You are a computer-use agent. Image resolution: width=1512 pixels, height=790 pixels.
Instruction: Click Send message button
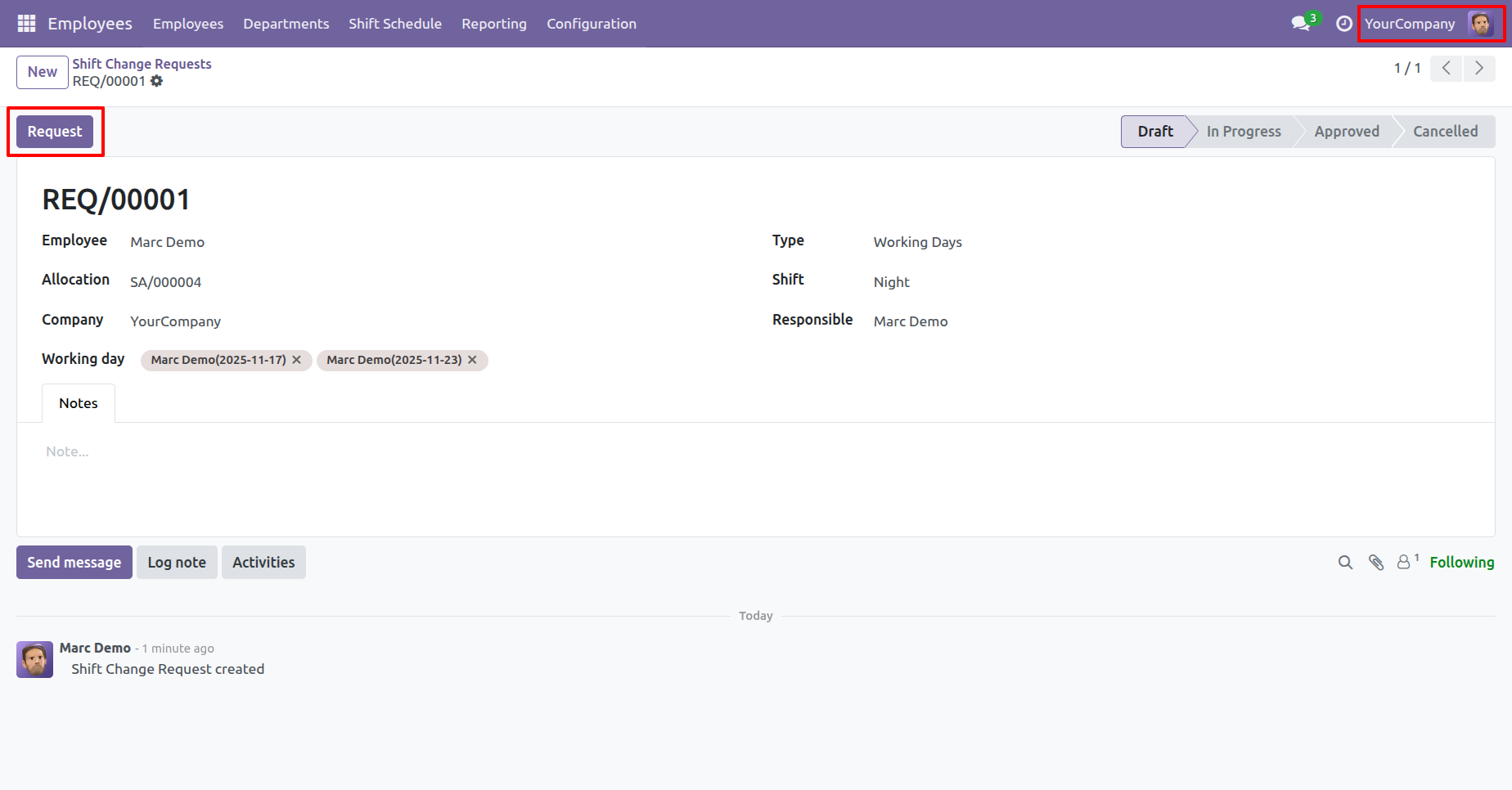tap(74, 563)
